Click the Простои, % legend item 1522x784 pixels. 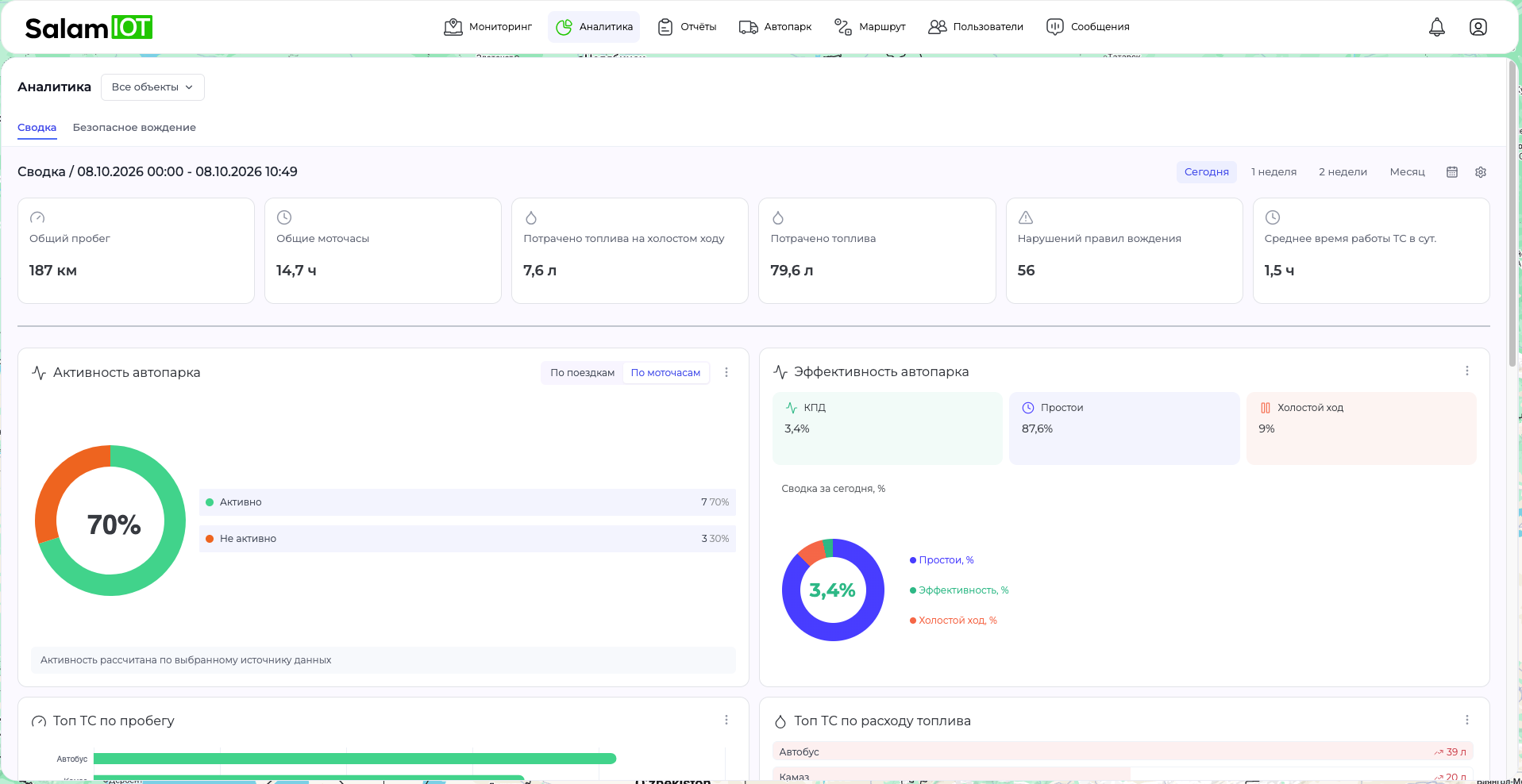pos(942,560)
